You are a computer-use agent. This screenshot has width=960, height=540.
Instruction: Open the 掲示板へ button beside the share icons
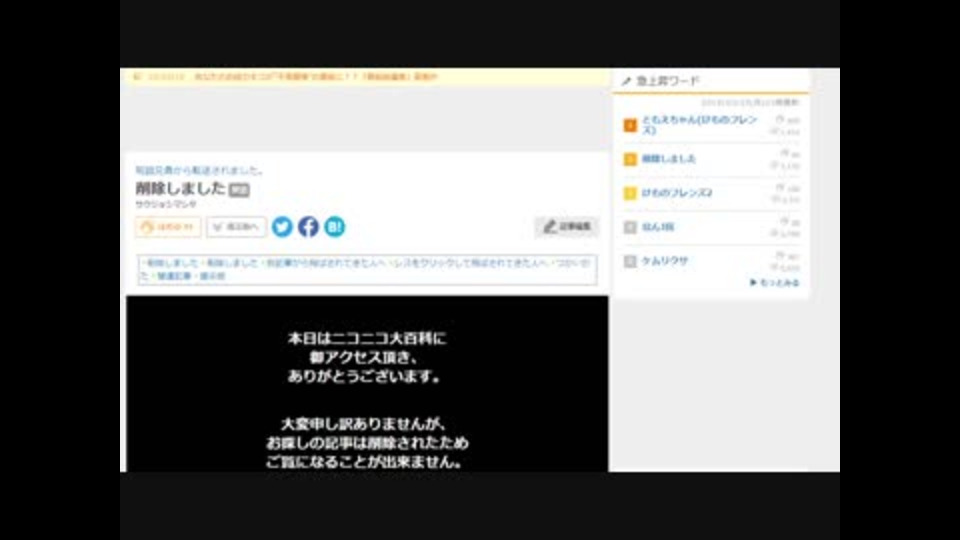(236, 227)
